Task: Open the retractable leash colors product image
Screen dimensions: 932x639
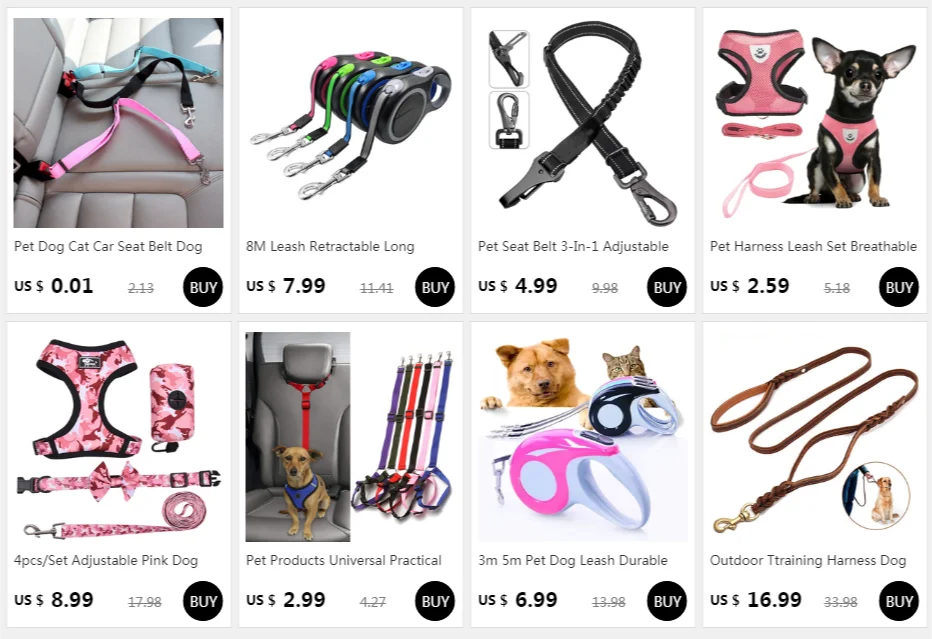Action: click(351, 122)
